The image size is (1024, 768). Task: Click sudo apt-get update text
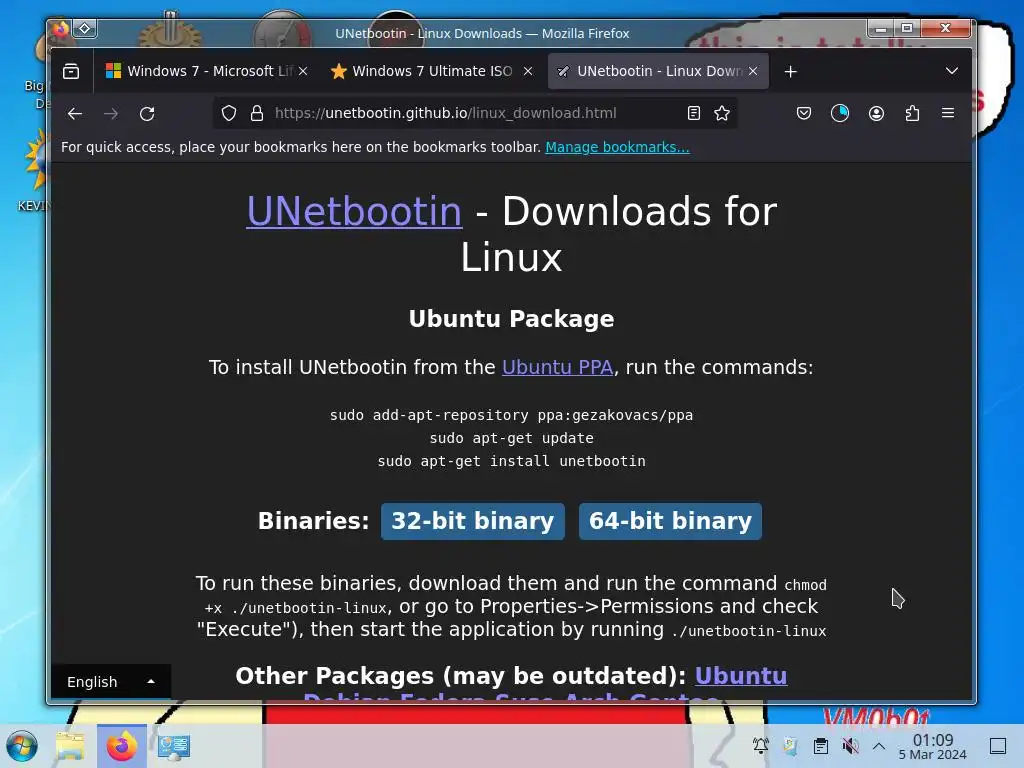[511, 438]
